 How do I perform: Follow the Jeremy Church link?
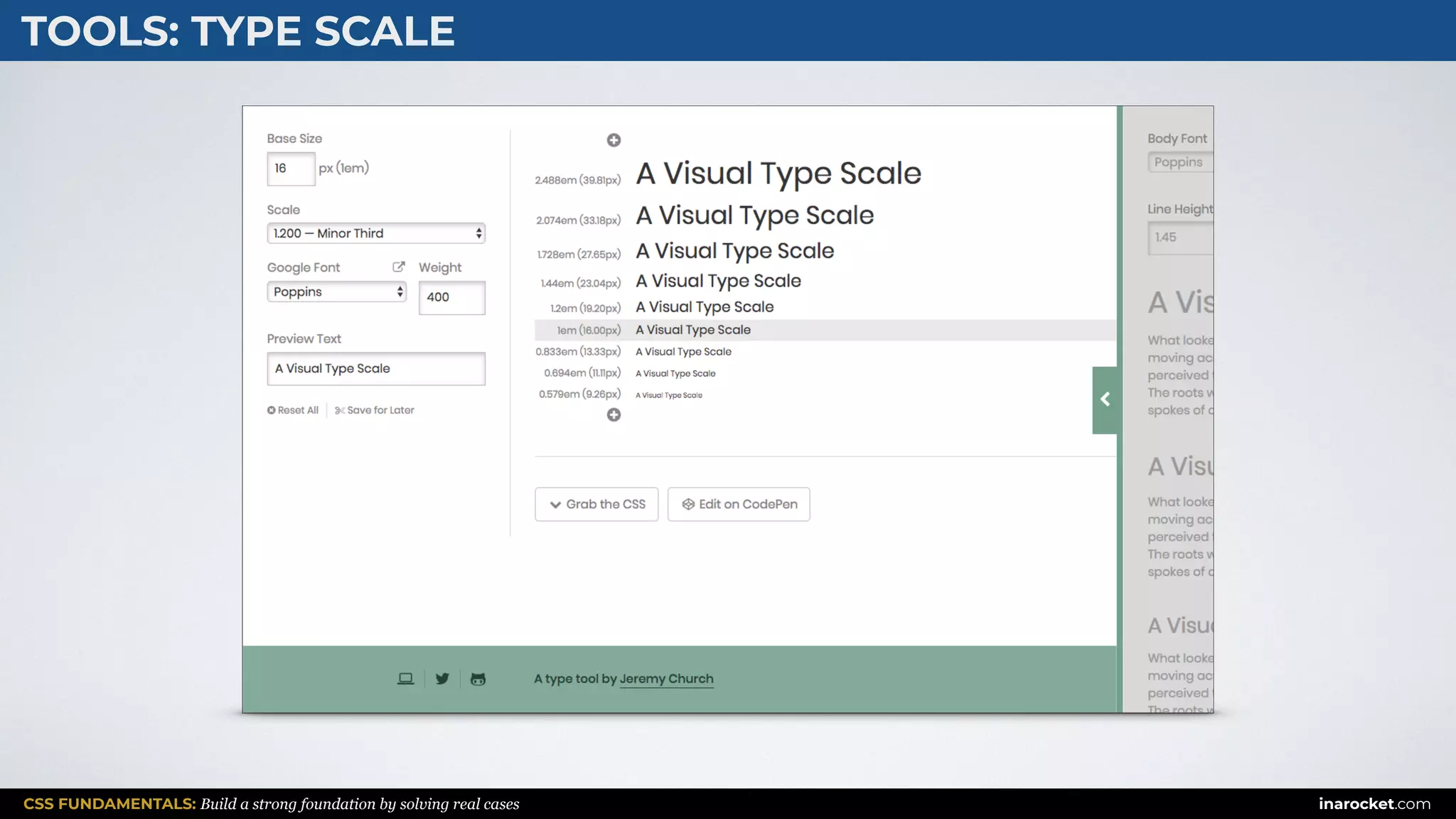click(666, 679)
